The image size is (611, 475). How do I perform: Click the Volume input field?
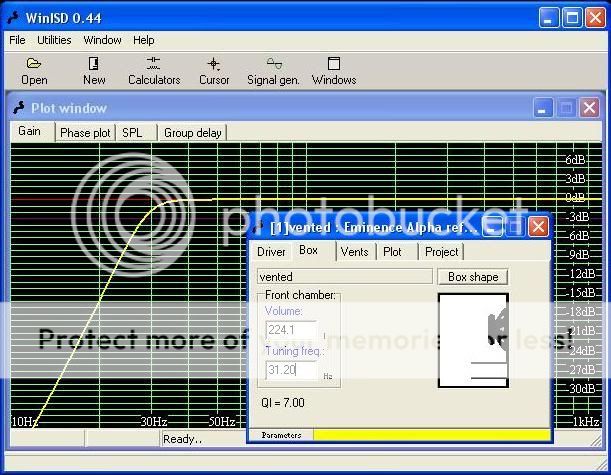(291, 331)
